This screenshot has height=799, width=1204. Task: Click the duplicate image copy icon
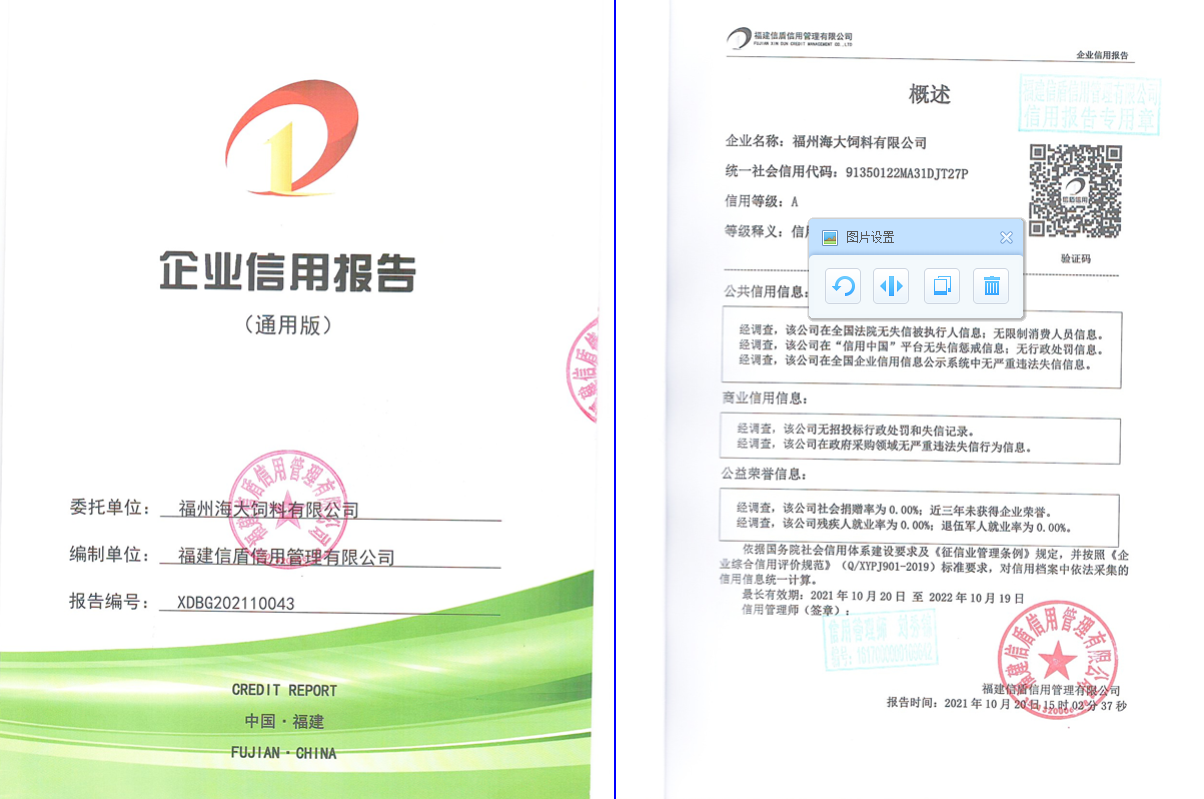(941, 287)
